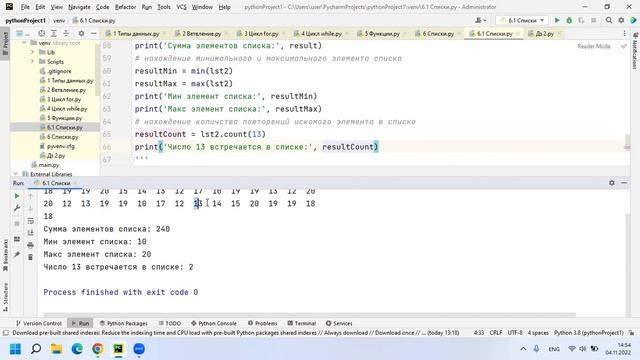Open Chrome from the taskbar

98,349
